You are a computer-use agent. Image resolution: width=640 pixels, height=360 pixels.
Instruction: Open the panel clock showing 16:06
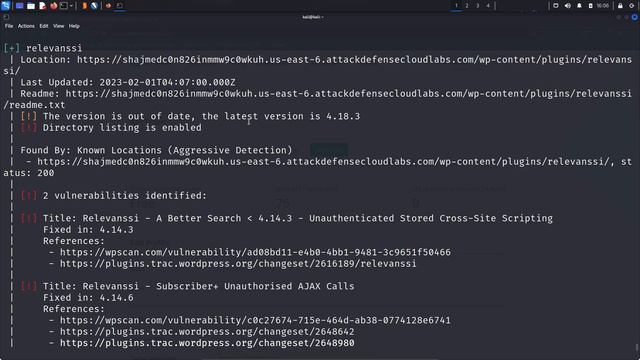[x=602, y=6]
